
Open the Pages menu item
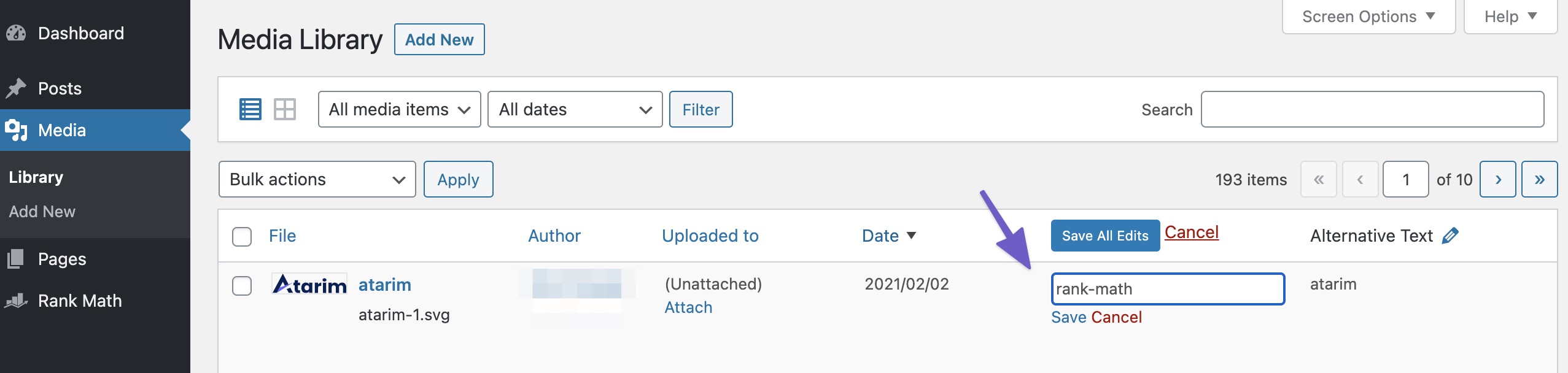click(x=62, y=259)
